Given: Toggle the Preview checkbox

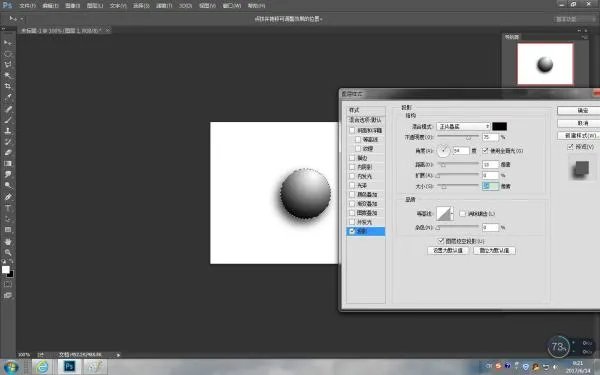Looking at the screenshot, I should point(570,147).
